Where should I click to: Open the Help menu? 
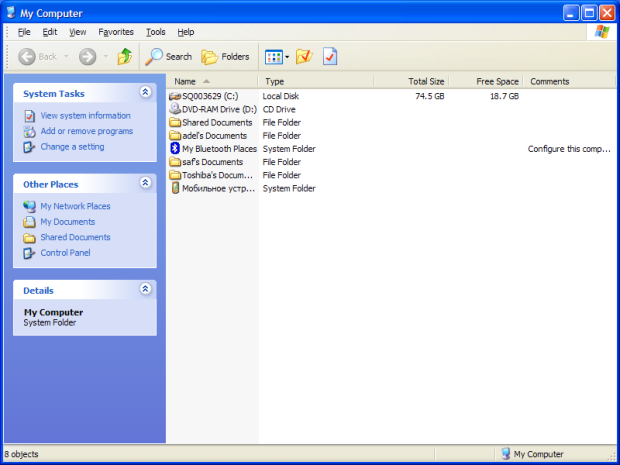tap(185, 32)
